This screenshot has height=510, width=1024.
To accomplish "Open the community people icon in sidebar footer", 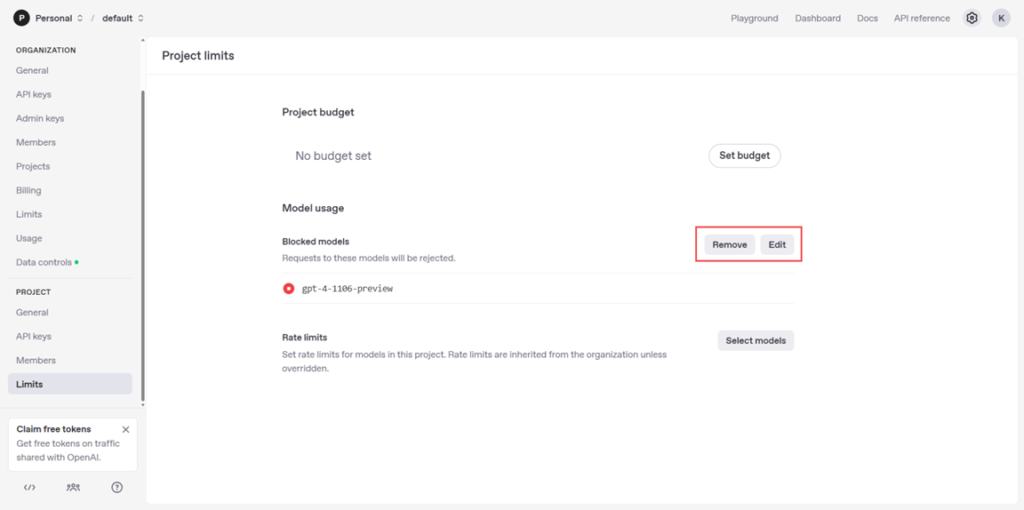I will pyautogui.click(x=73, y=488).
